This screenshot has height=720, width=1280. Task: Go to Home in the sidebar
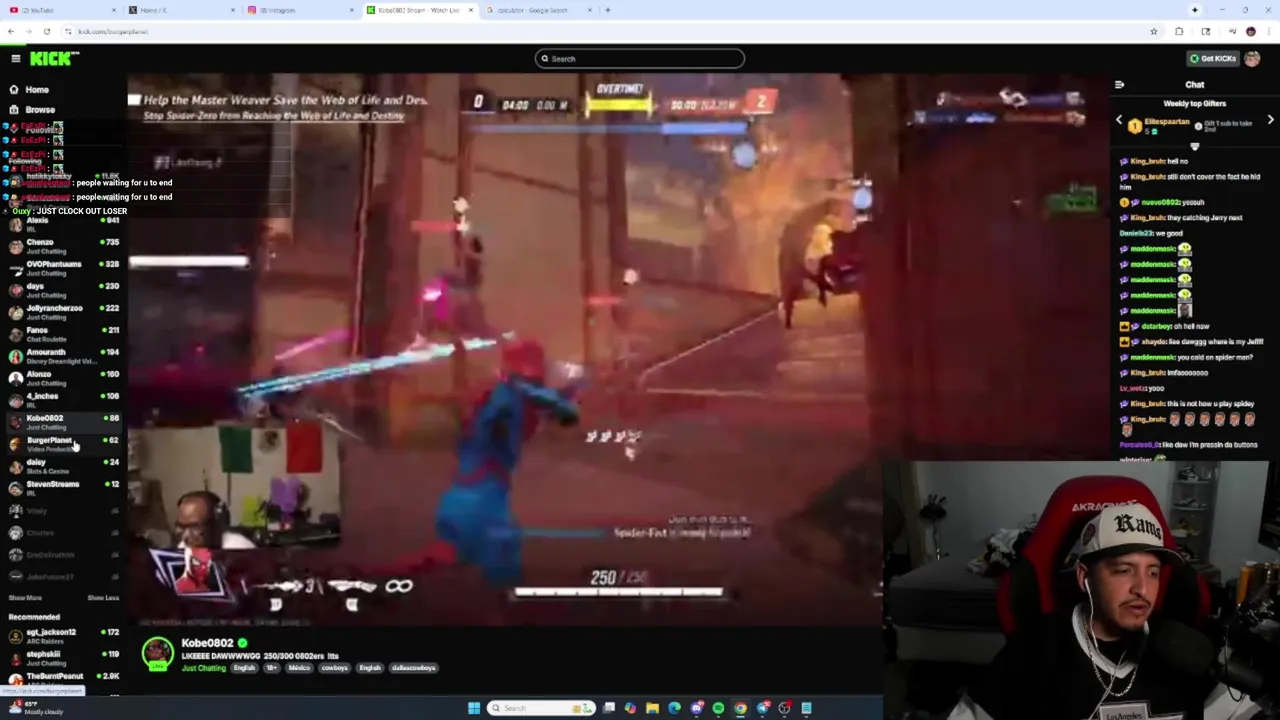click(37, 90)
